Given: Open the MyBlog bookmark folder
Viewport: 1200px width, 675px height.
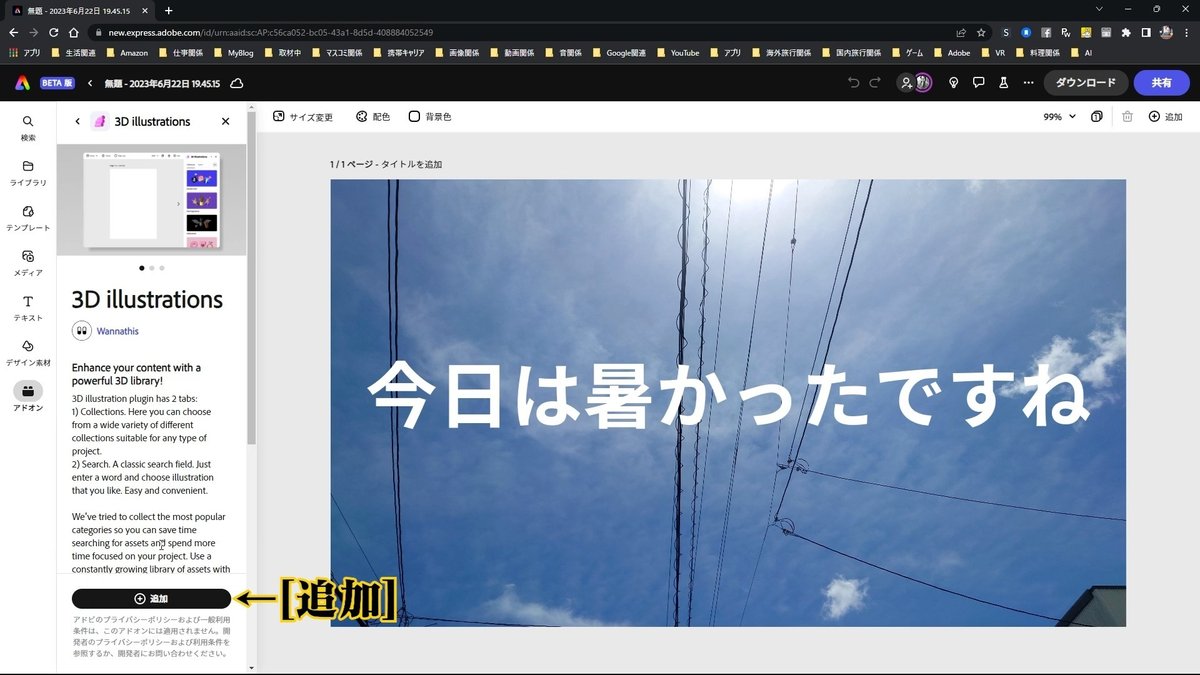Looking at the screenshot, I should (232, 52).
